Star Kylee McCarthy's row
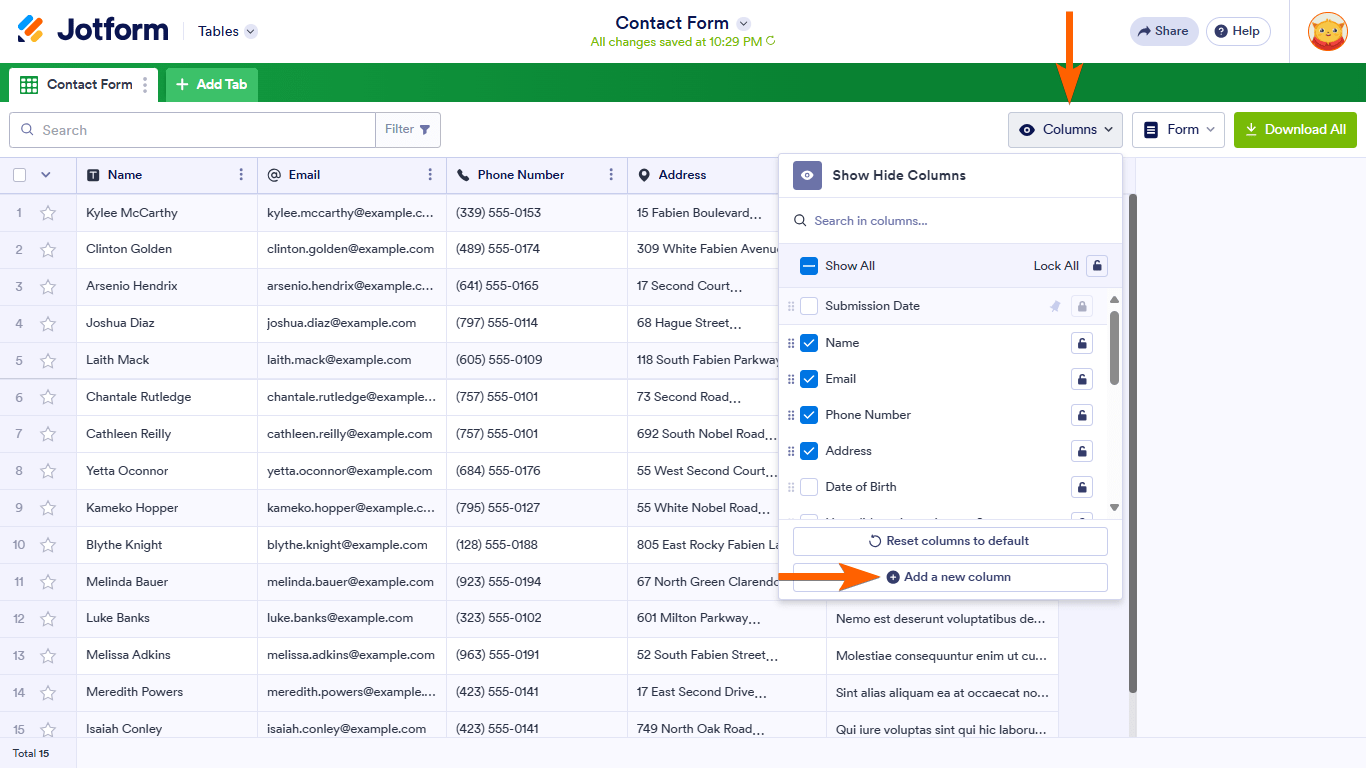This screenshot has height=768, width=1366. click(48, 213)
